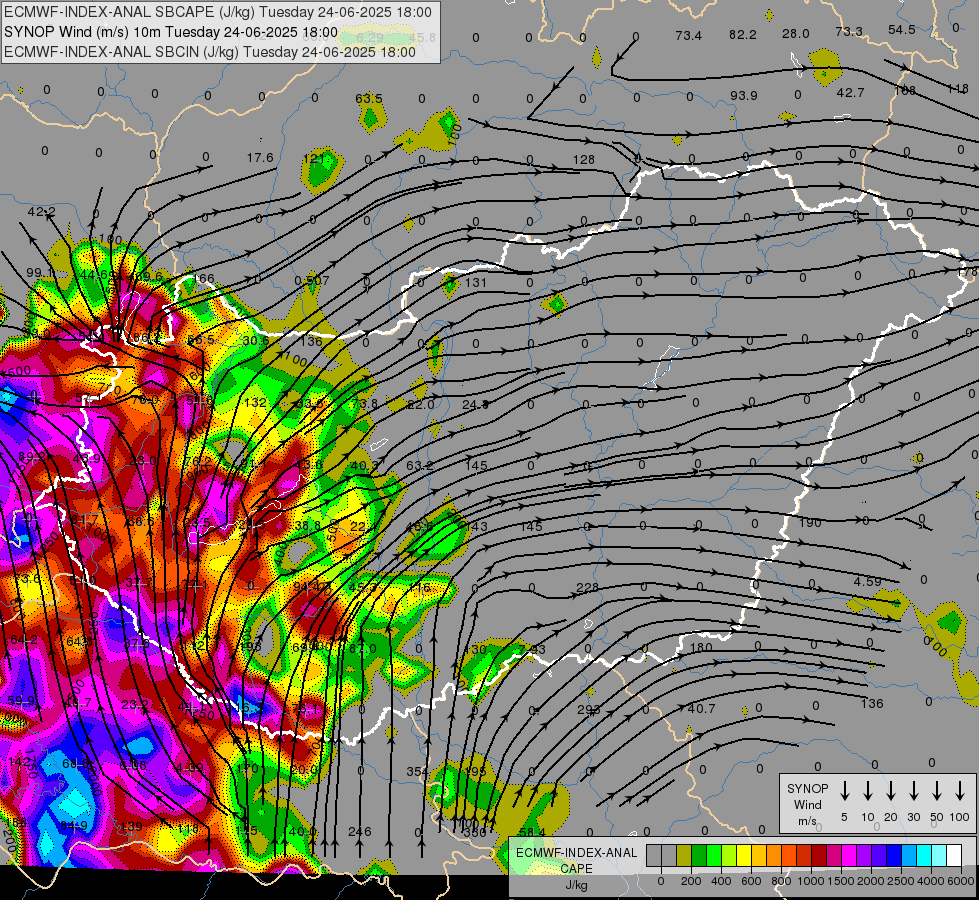Click the '63.5' value on the map
979x900 pixels.
tap(369, 99)
